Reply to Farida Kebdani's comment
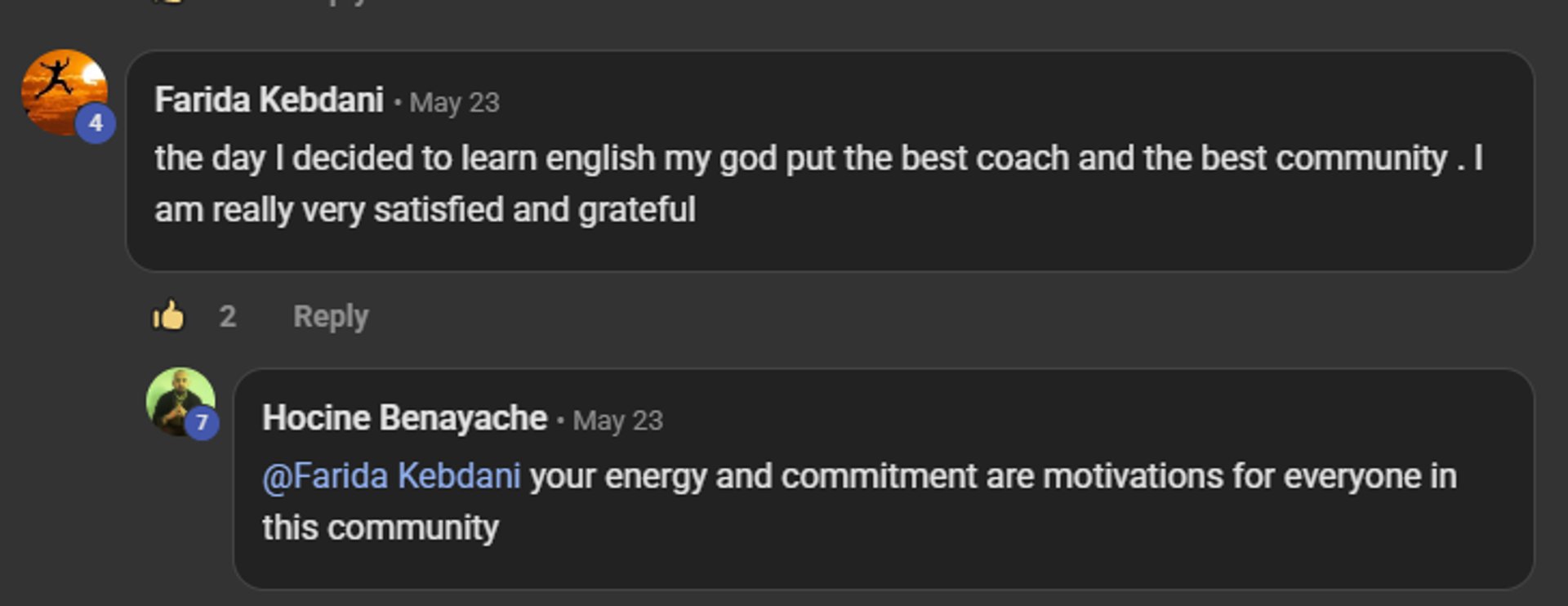Screen dimensions: 1568x606 (x=331, y=316)
